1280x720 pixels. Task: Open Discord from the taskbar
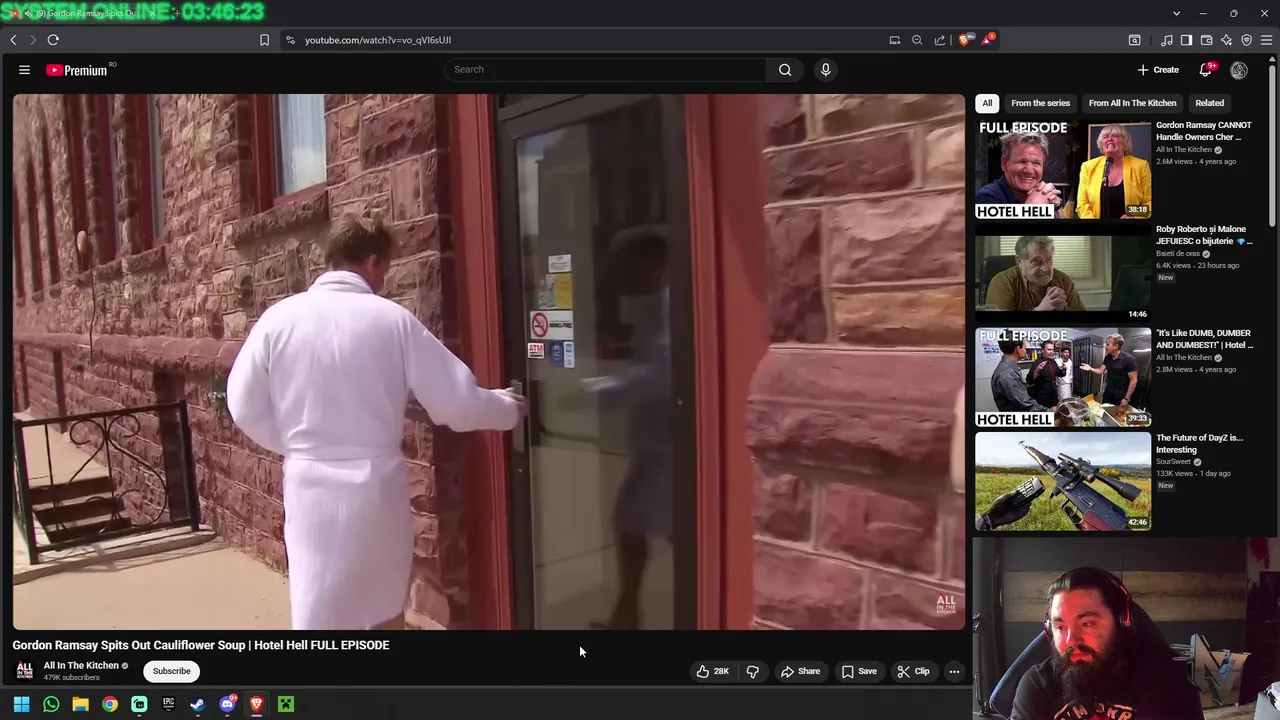(227, 704)
